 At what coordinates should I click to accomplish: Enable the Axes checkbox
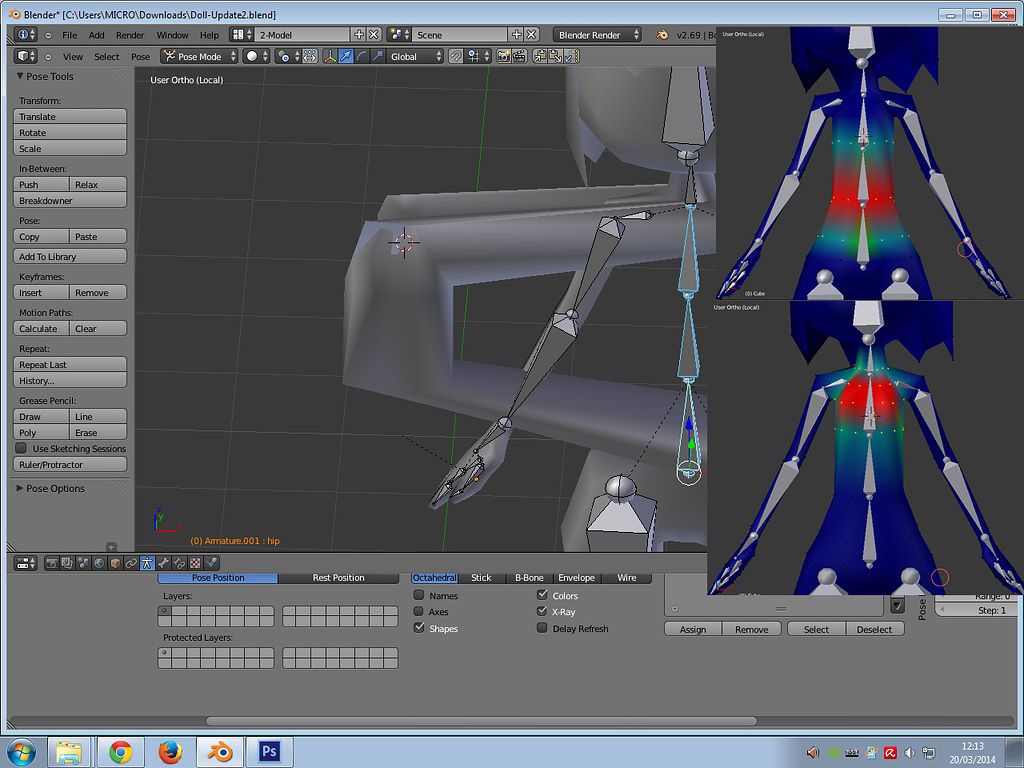tap(419, 611)
